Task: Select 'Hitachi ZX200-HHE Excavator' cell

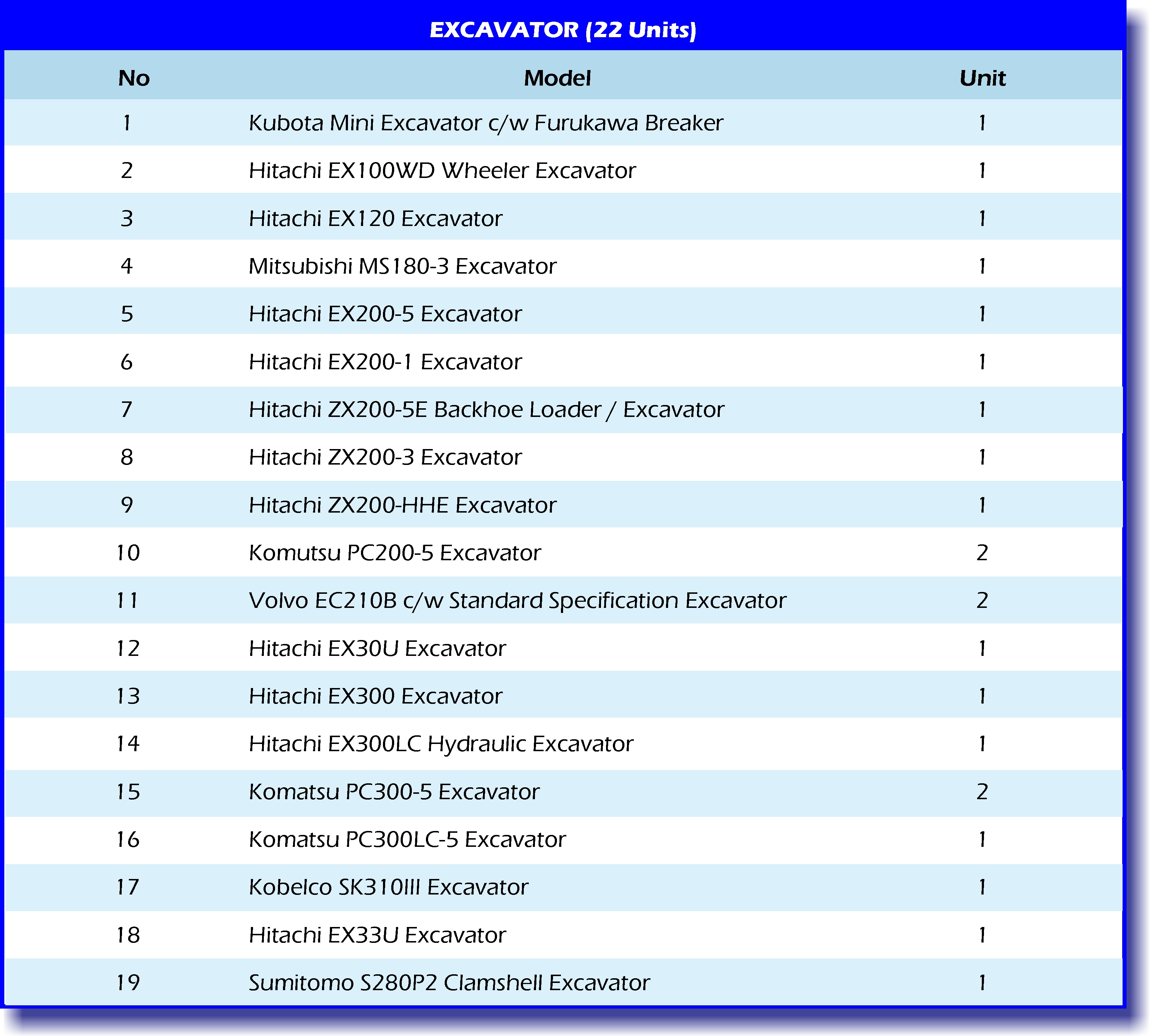Action: pyautogui.click(x=402, y=505)
